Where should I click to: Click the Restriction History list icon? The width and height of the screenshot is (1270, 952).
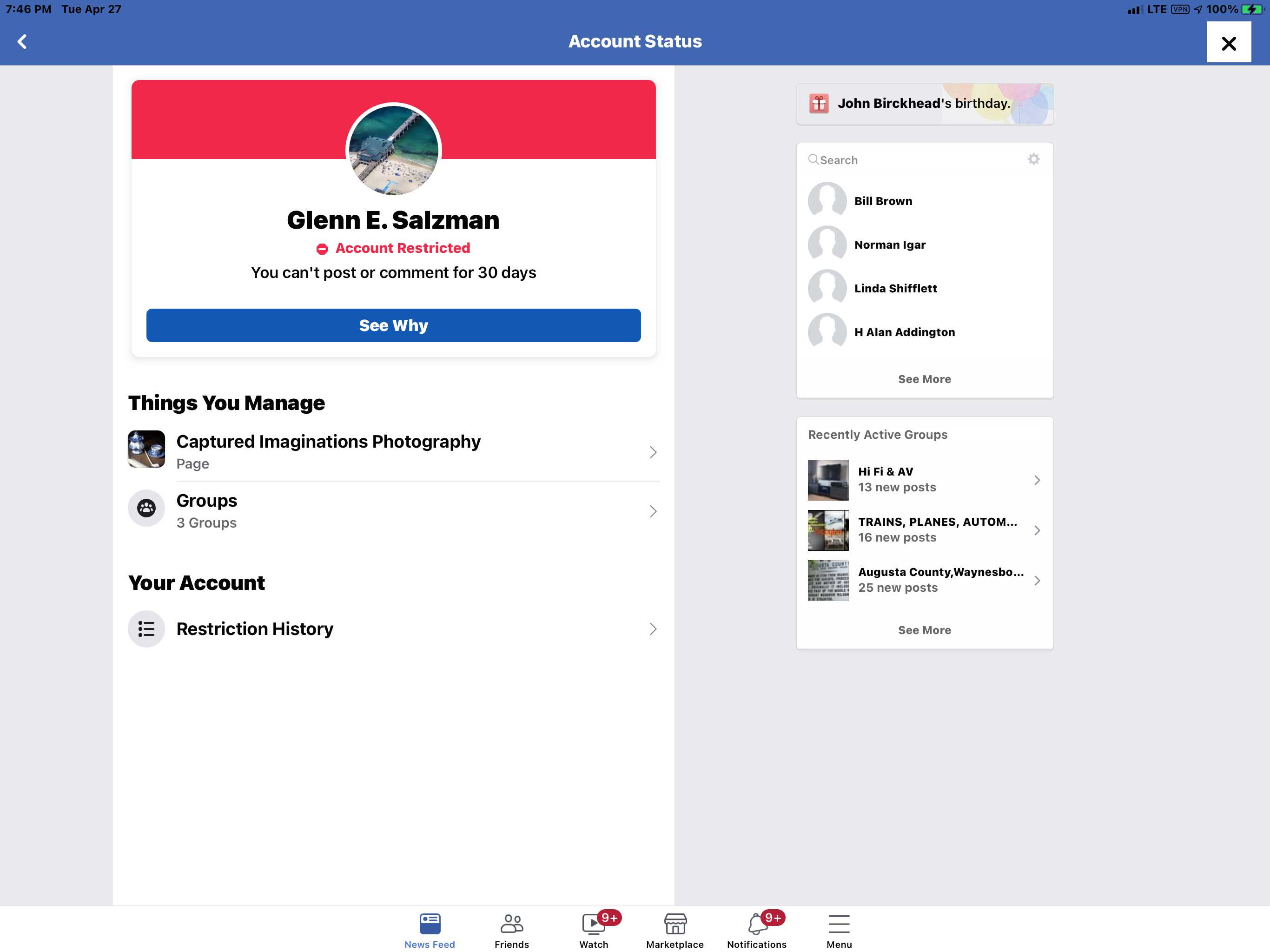click(146, 629)
